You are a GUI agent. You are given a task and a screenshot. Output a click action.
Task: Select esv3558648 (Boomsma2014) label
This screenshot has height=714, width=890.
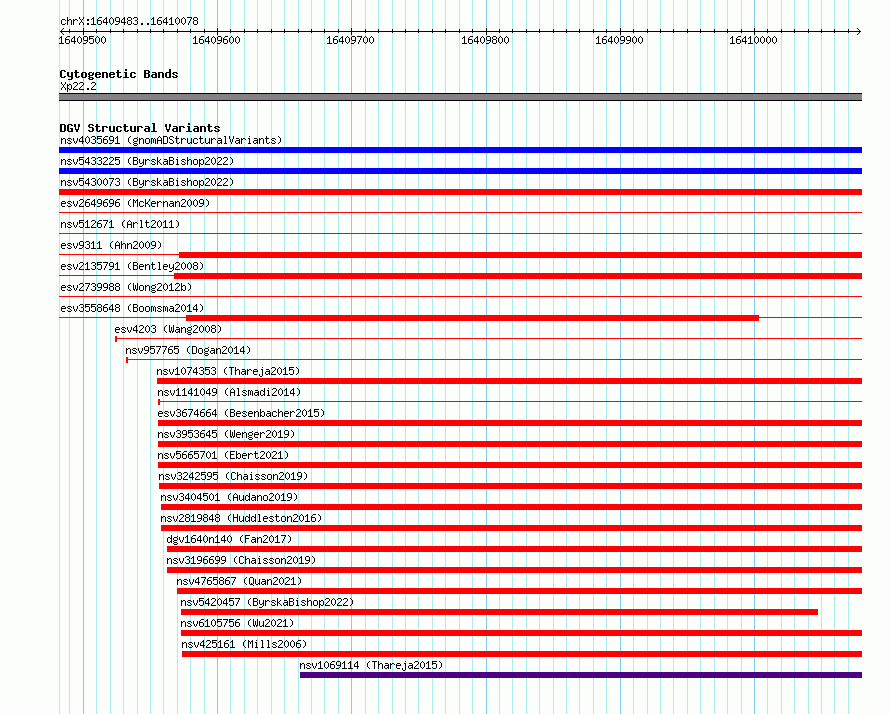pos(132,308)
